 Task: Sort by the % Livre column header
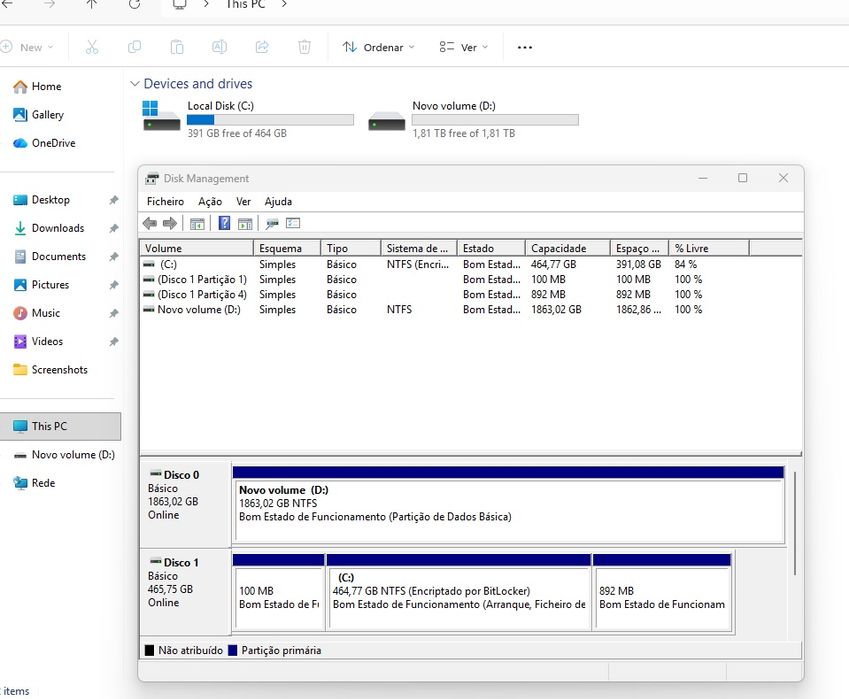709,248
